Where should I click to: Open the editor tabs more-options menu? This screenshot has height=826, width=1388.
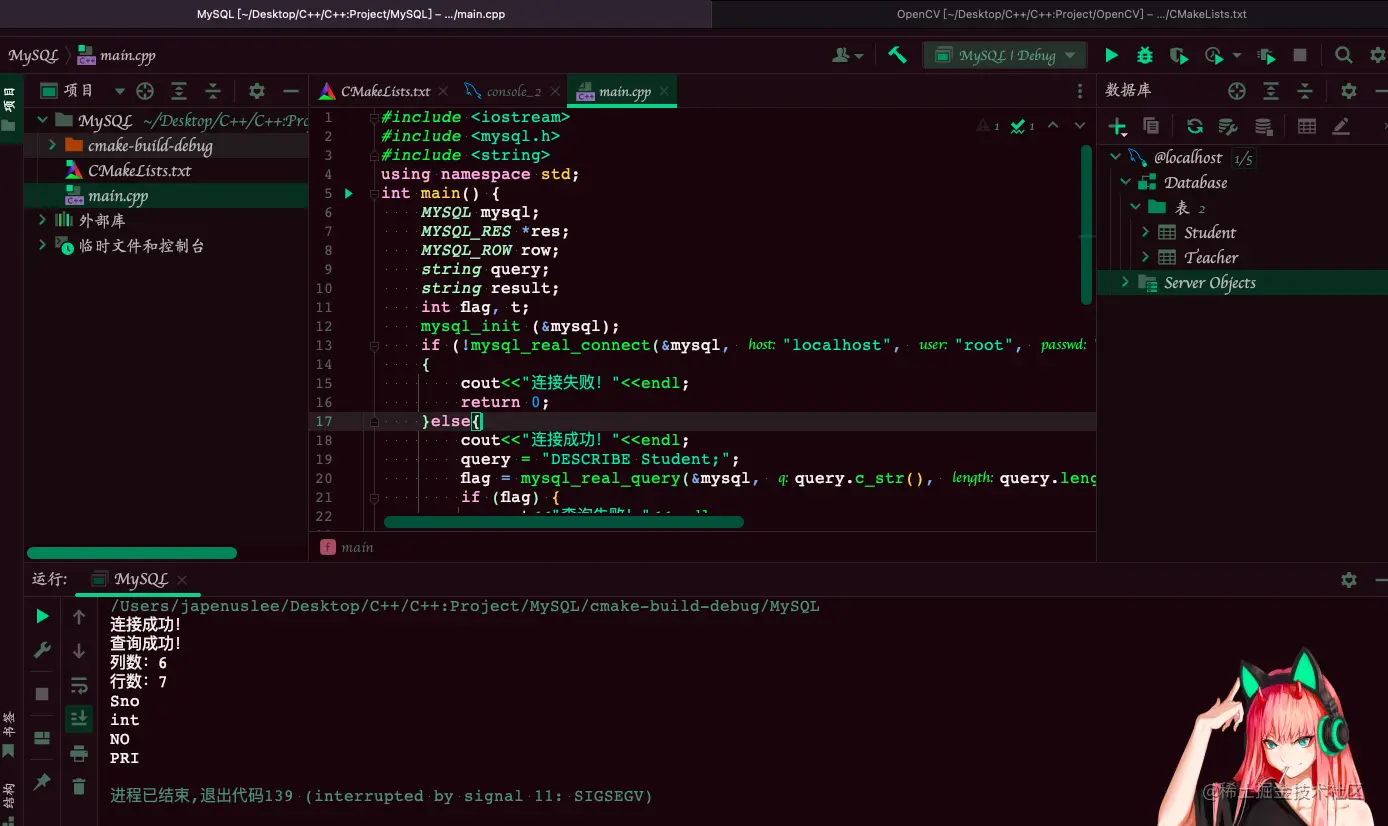pyautogui.click(x=1079, y=91)
